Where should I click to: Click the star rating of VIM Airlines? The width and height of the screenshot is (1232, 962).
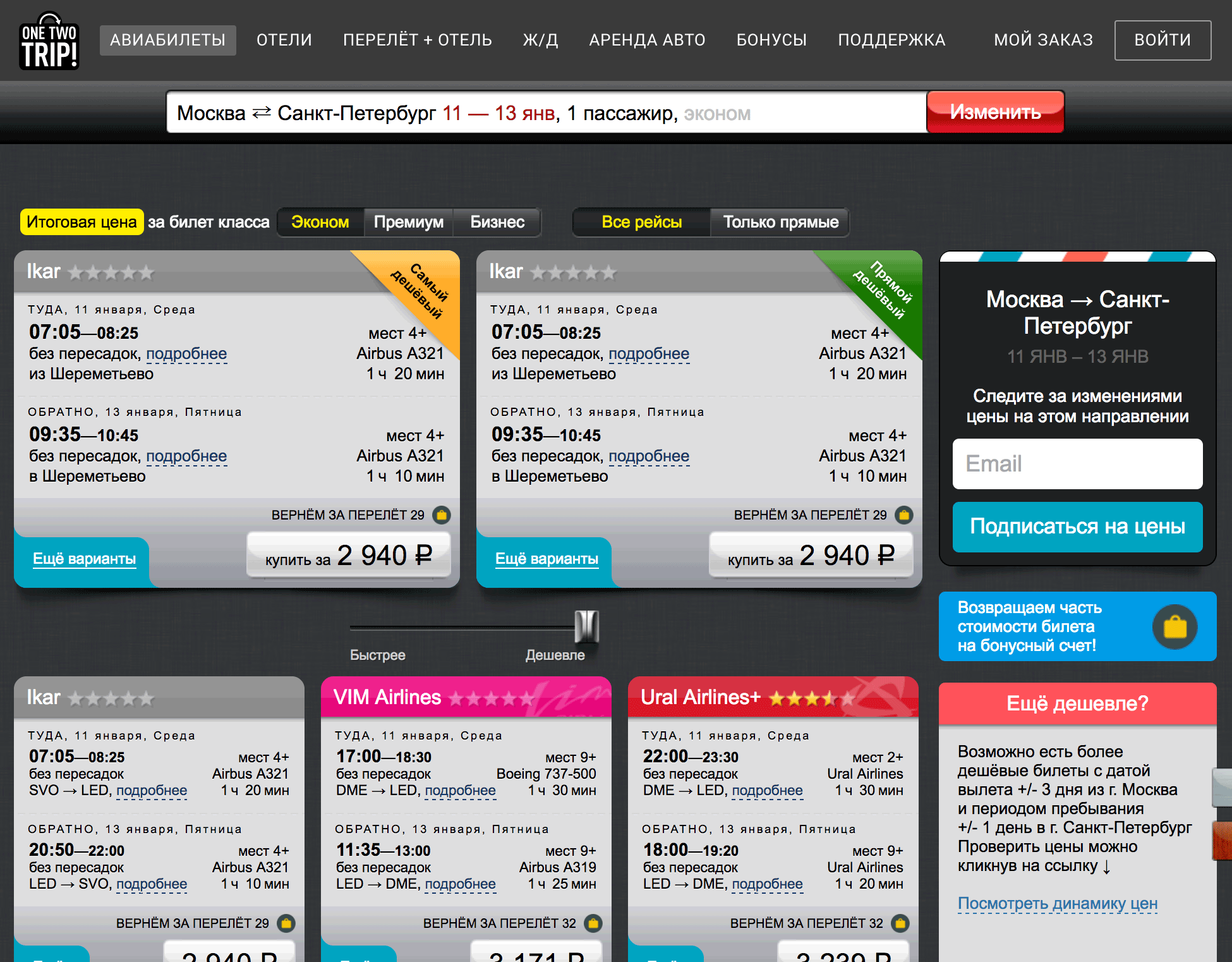[491, 698]
